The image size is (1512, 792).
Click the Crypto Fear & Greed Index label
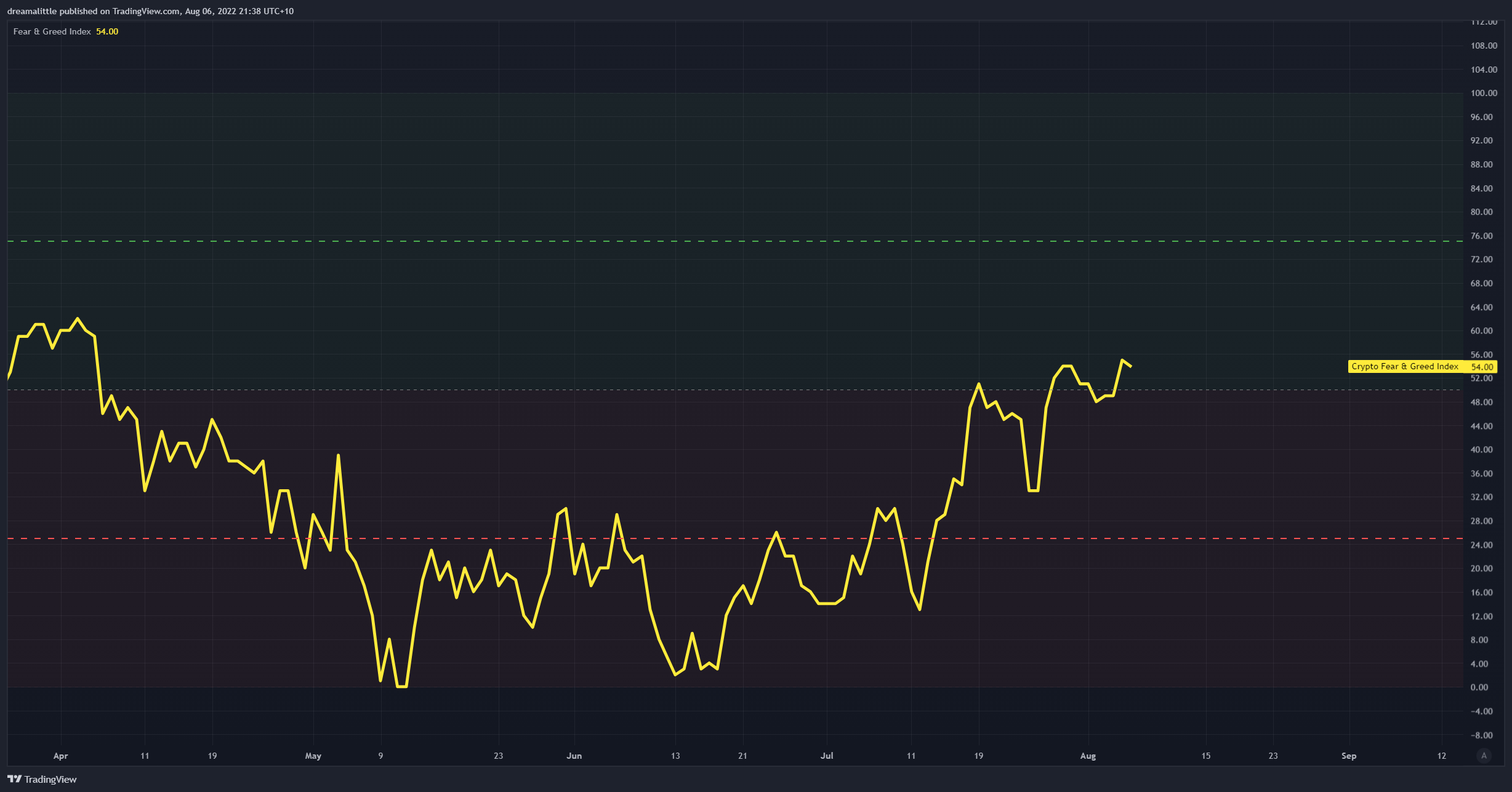[1404, 366]
